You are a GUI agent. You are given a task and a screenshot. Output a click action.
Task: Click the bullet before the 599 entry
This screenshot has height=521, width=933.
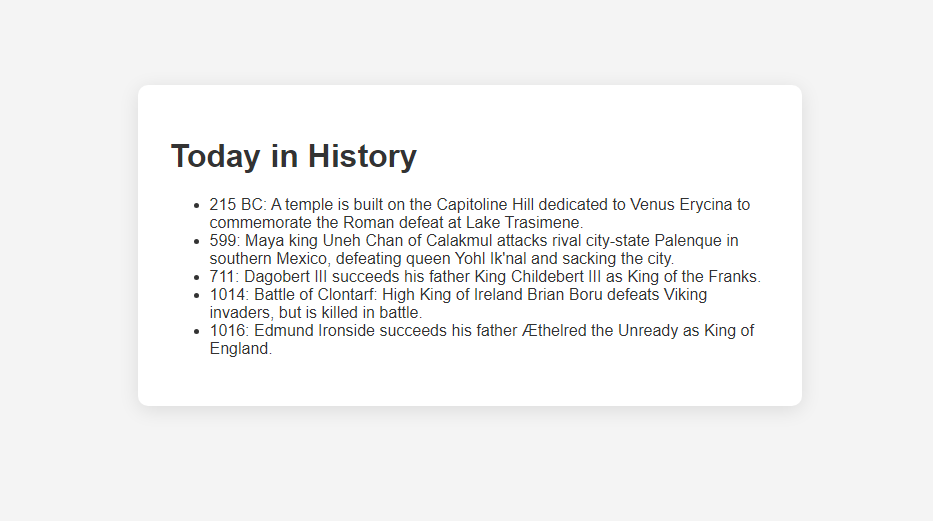tap(196, 241)
